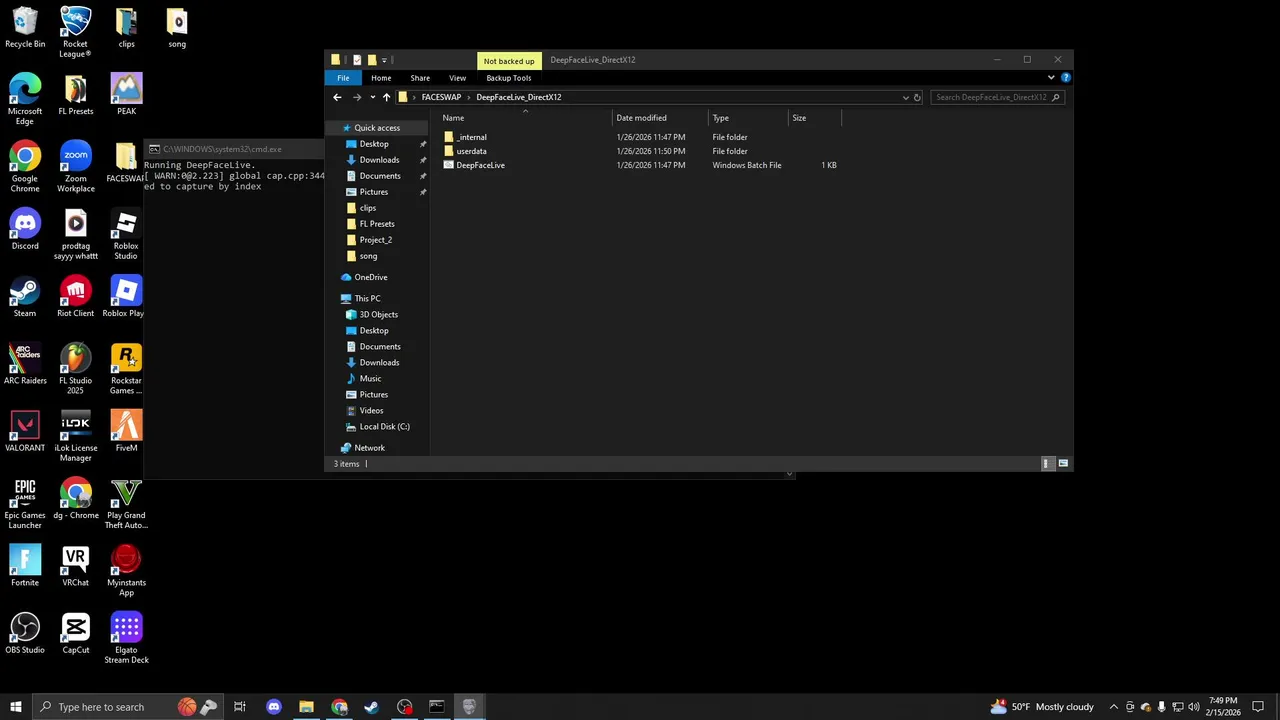Click the Search DeepFaceLive_DirectX12 box
This screenshot has height=720, width=1280.
(x=997, y=97)
